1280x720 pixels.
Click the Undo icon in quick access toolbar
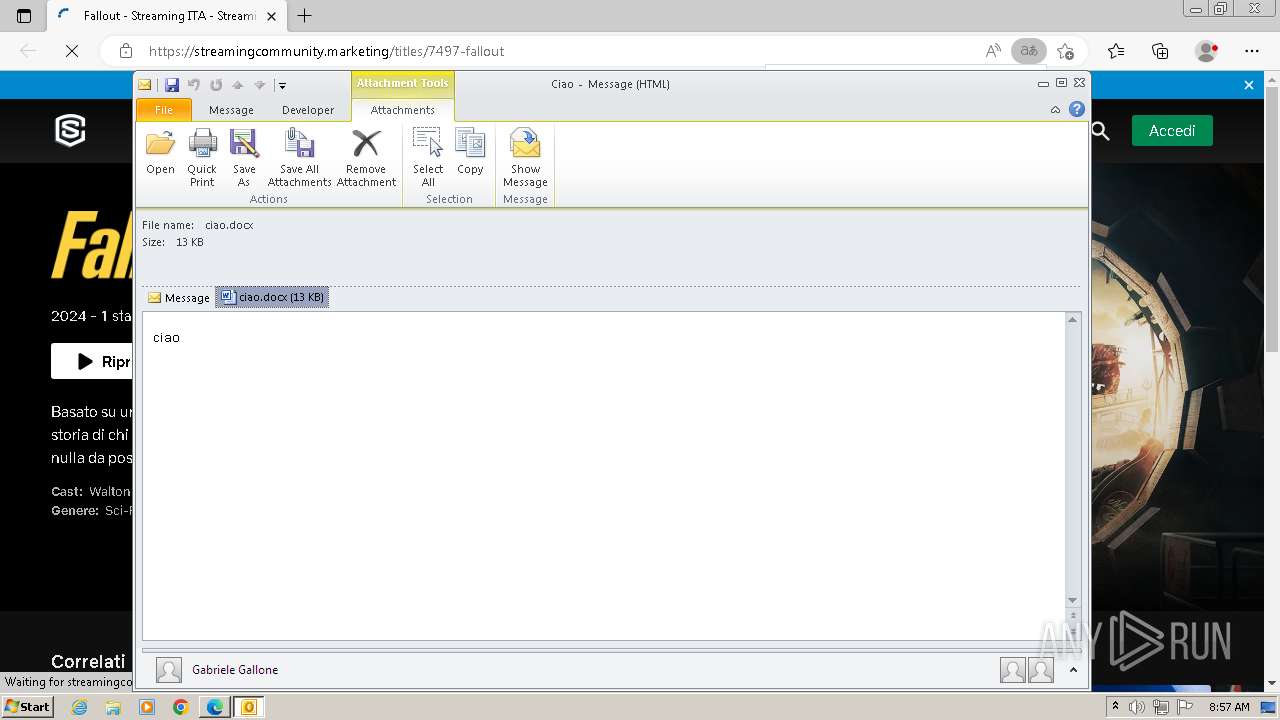coord(194,85)
